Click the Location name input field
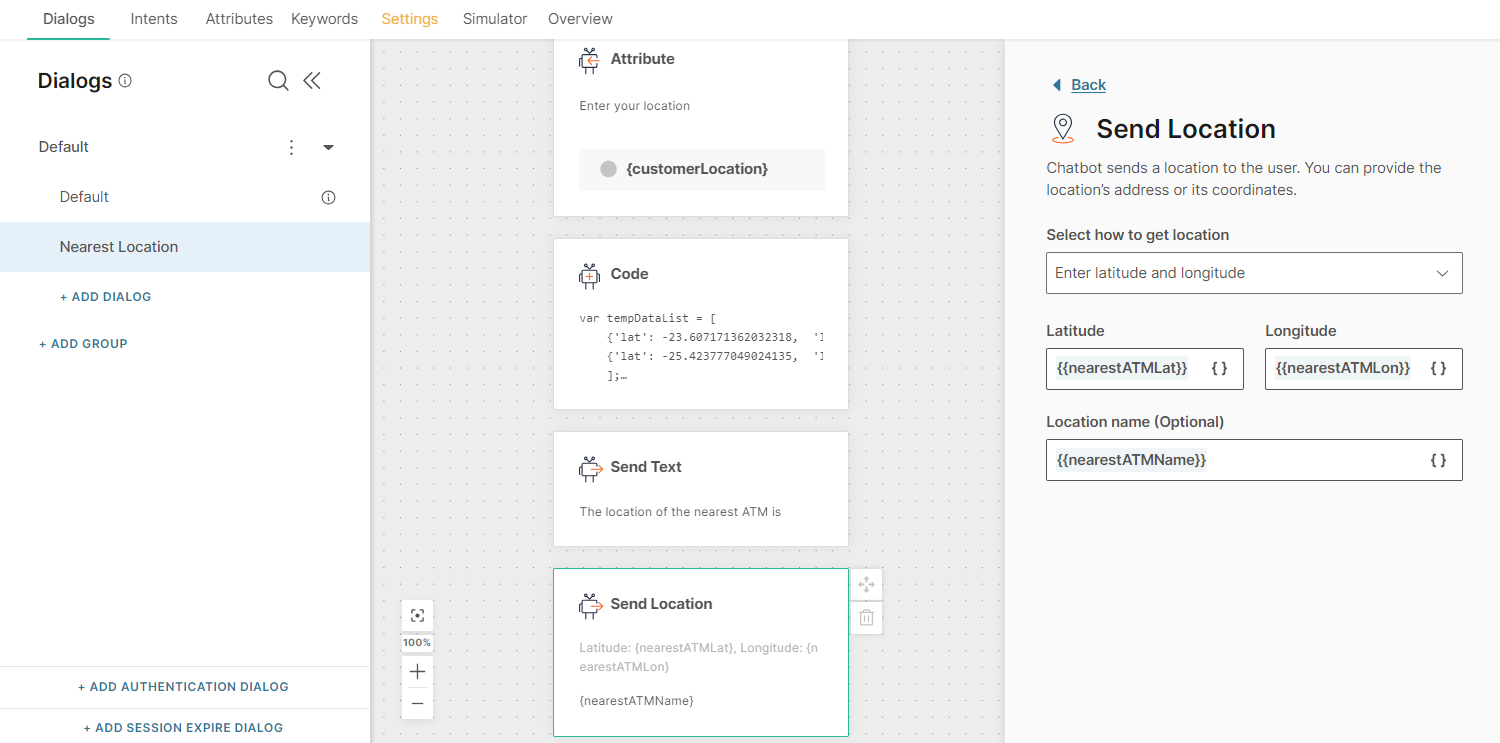This screenshot has height=743, width=1500. click(x=1235, y=460)
